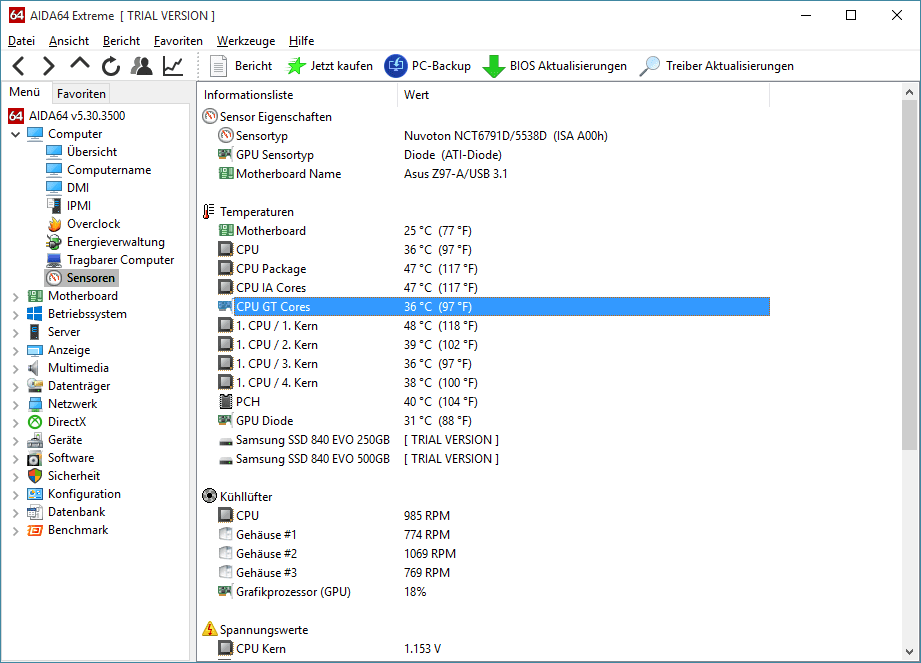The image size is (921, 663).
Task: Click the Kühllüfter fan icon
Action: pos(209,496)
